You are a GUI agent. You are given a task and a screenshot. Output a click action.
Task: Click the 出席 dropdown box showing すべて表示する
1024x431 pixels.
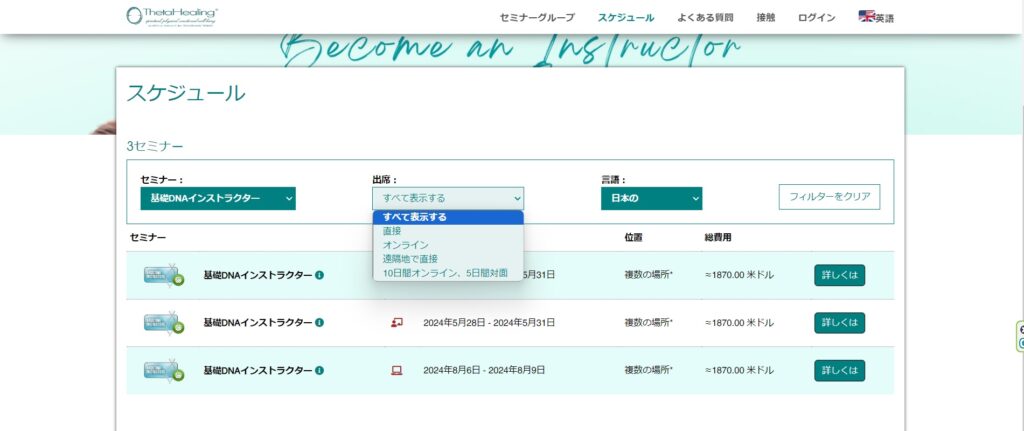[448, 199]
